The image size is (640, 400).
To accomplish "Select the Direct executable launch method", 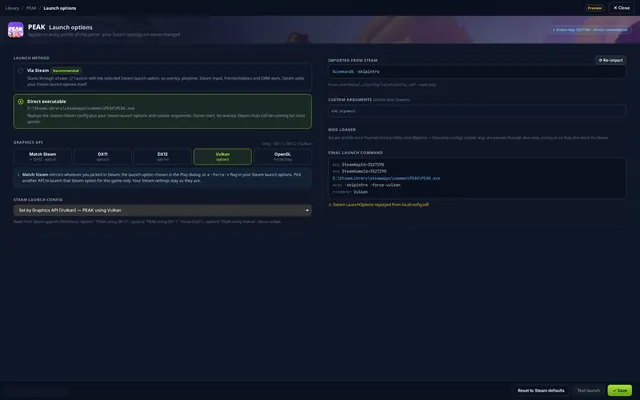I will [x=162, y=111].
